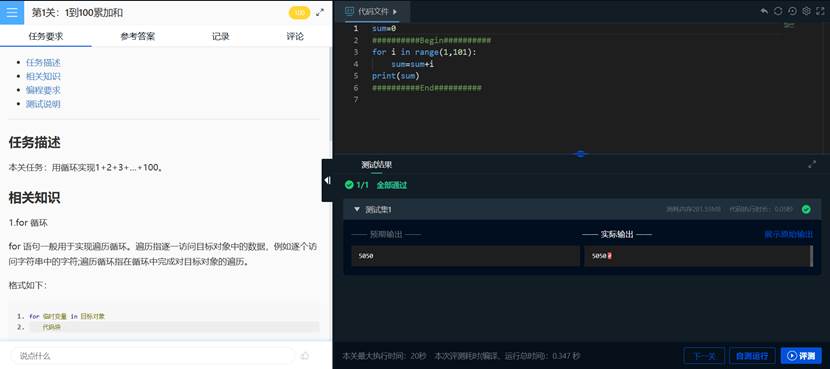Viewport: 830px width, 369px height.
Task: Click the refresh code icon
Action: [778, 11]
